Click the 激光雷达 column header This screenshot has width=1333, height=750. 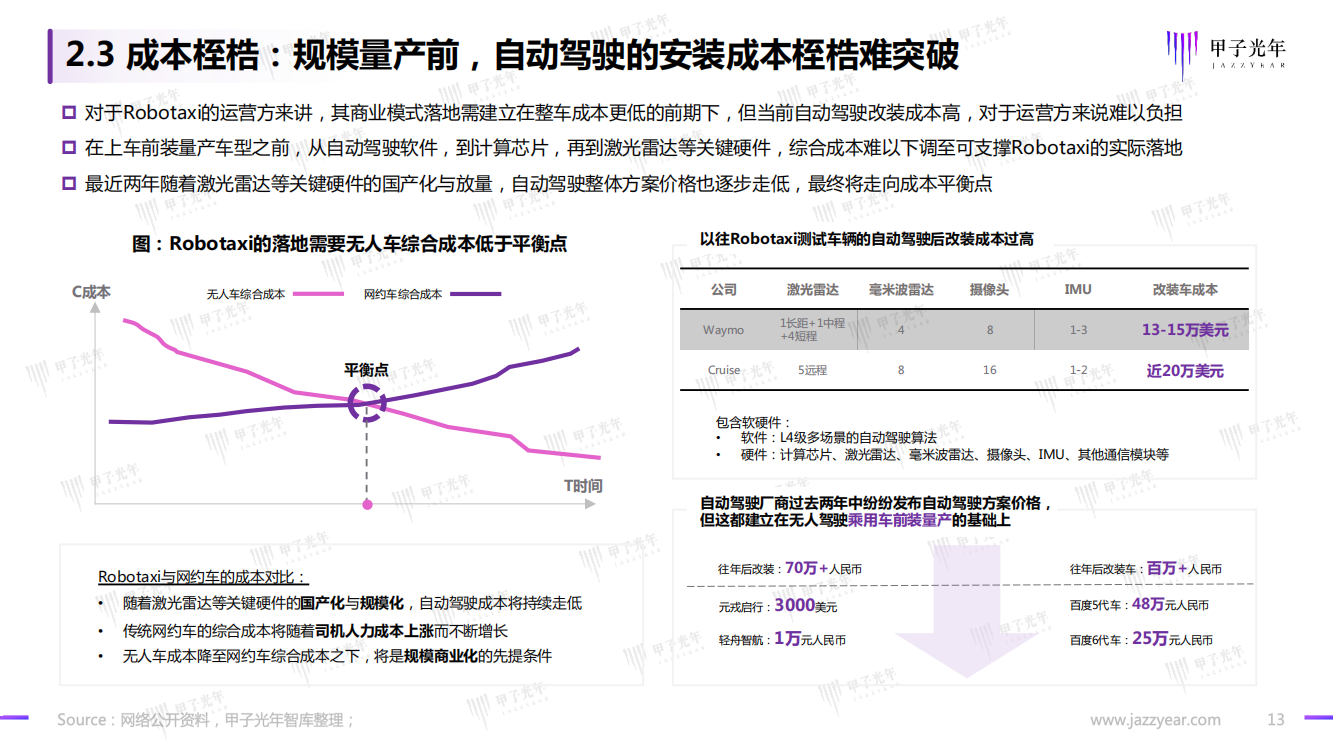point(812,289)
